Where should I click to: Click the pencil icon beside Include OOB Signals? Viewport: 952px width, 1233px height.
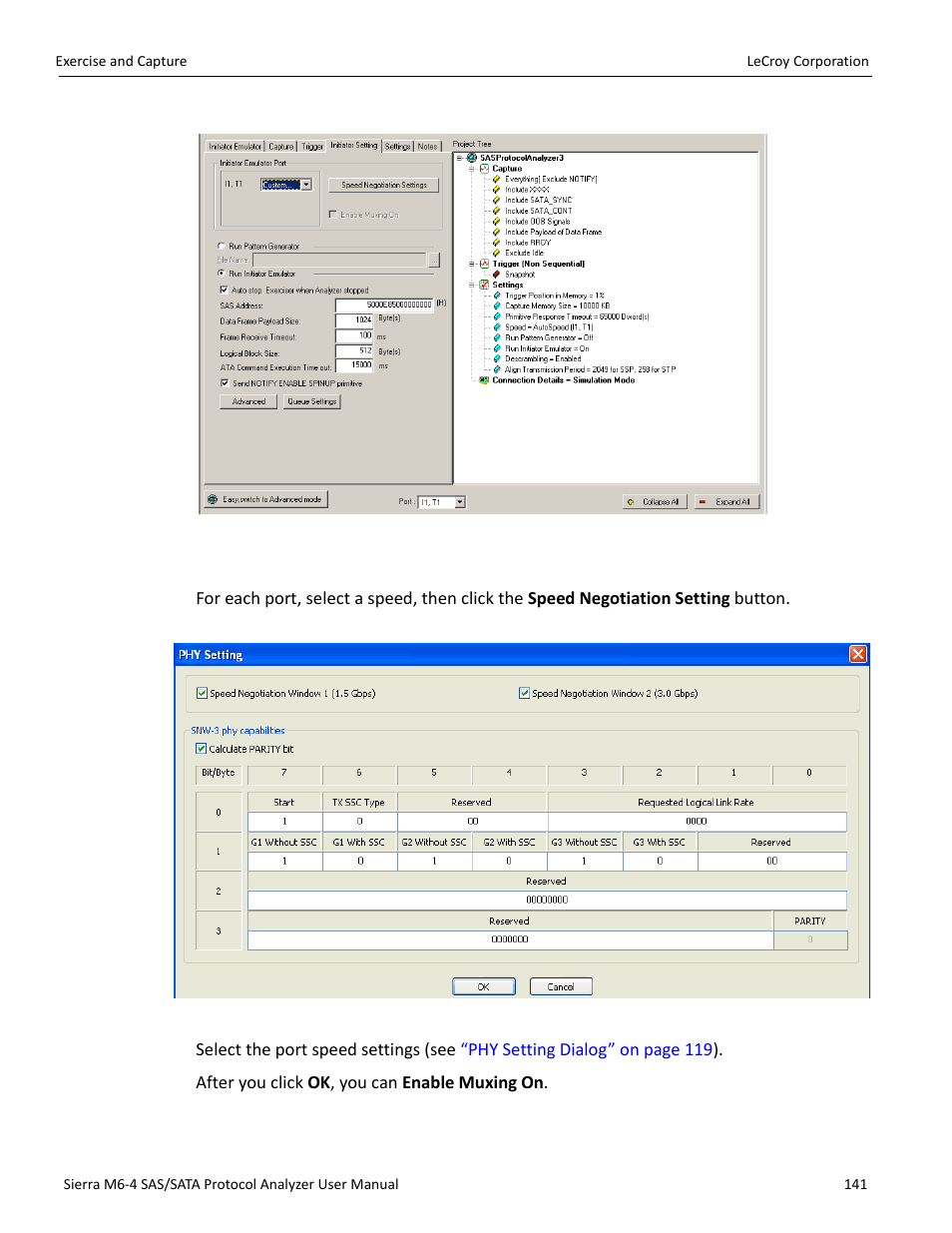[x=497, y=222]
